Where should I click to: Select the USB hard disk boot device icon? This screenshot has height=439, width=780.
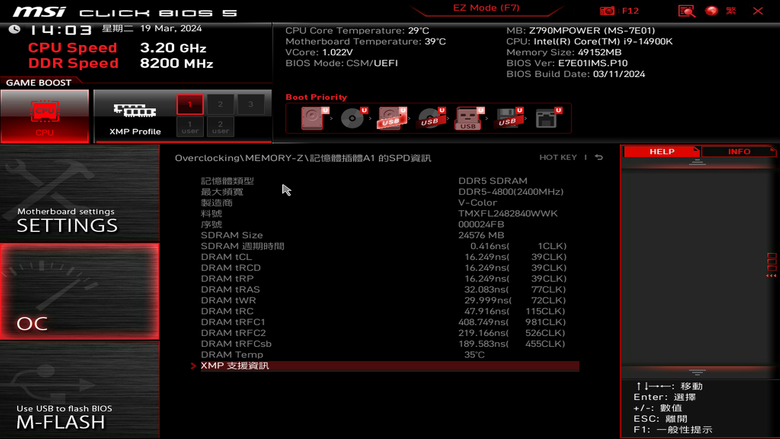click(x=391, y=118)
